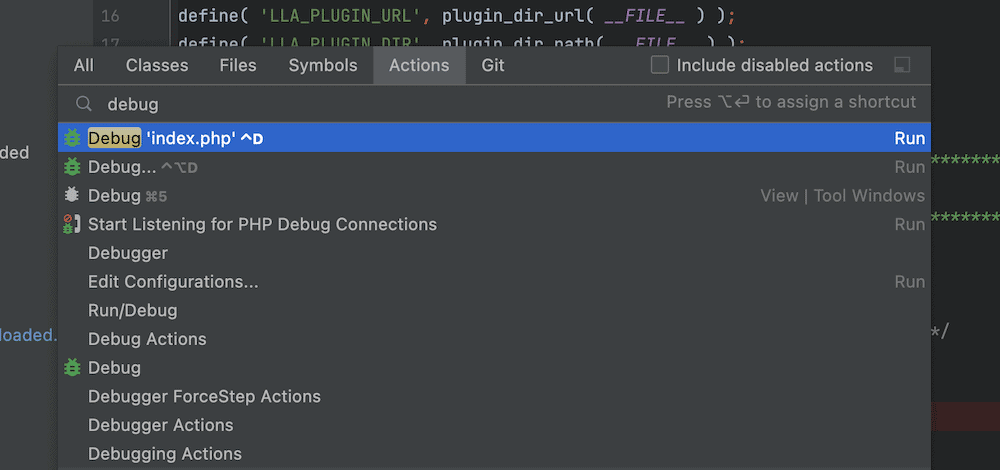Choose Start Listening for PHP Debug Connections
The height and width of the screenshot is (470, 1000).
262,224
